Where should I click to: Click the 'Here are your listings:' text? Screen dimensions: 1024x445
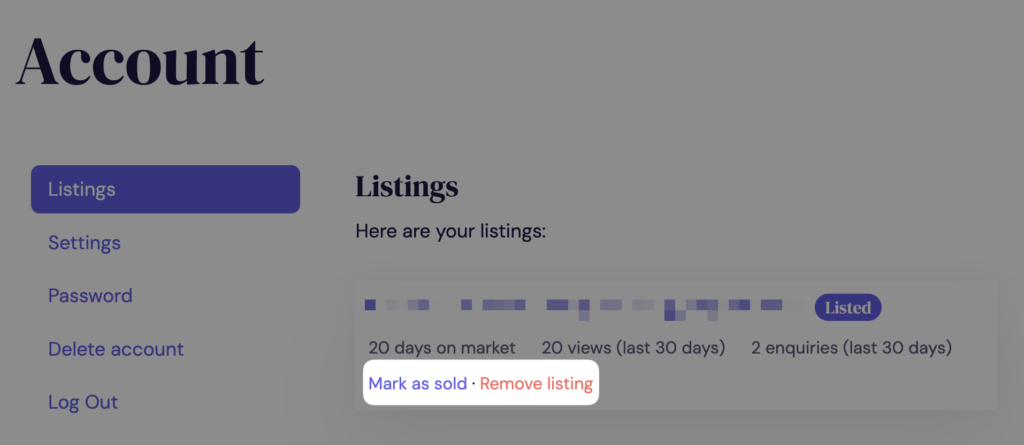coord(450,231)
